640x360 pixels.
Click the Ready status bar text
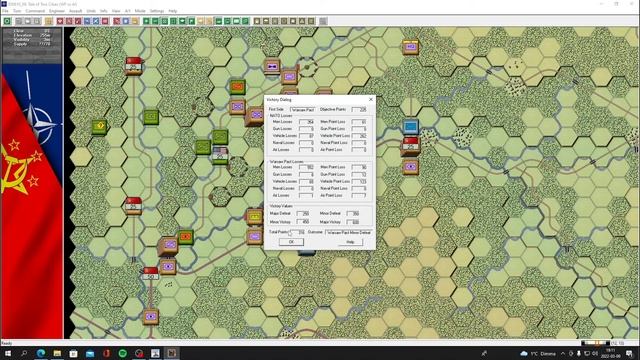tap(7, 343)
